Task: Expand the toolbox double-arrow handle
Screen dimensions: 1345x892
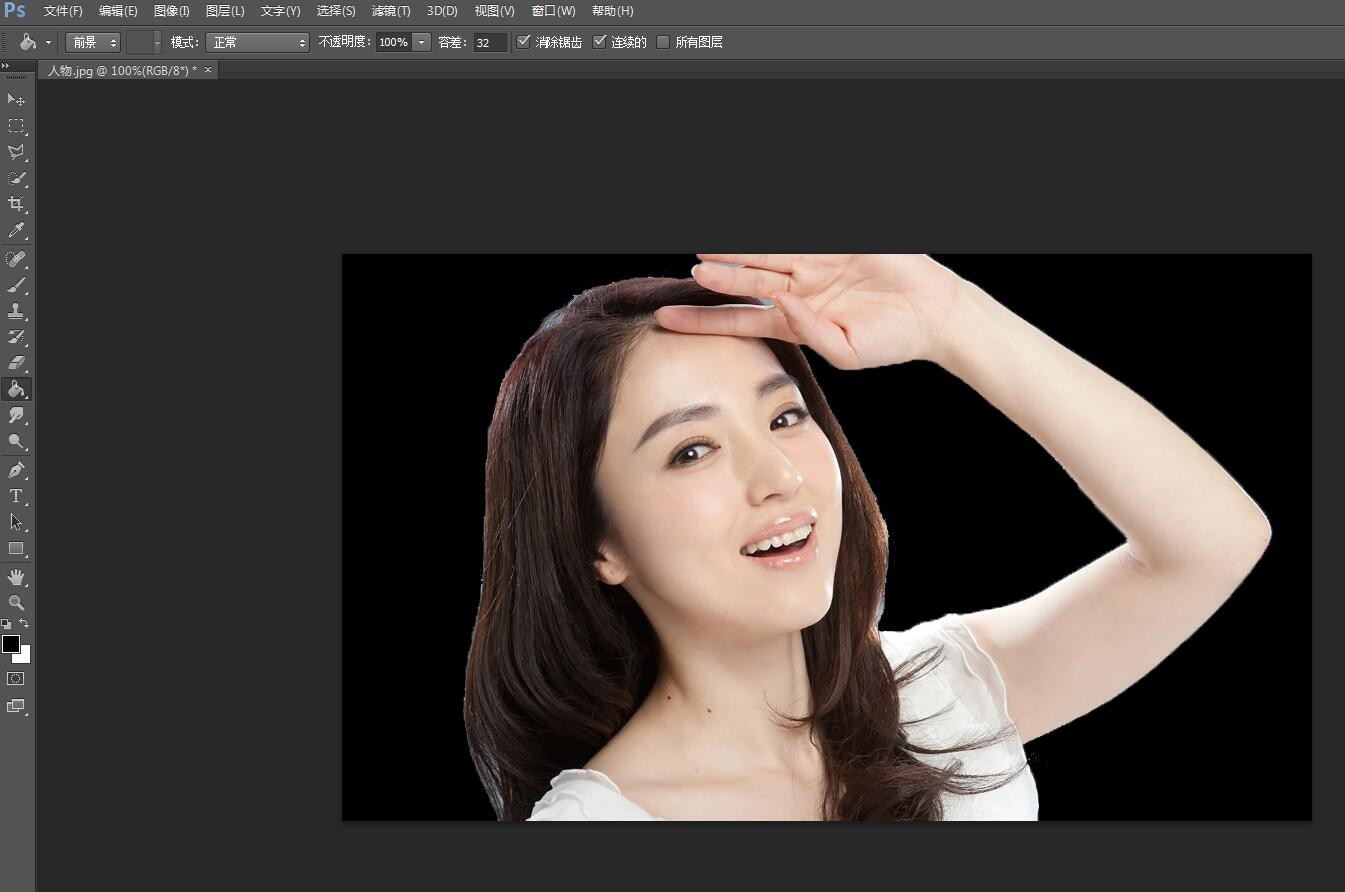Action: point(5,66)
